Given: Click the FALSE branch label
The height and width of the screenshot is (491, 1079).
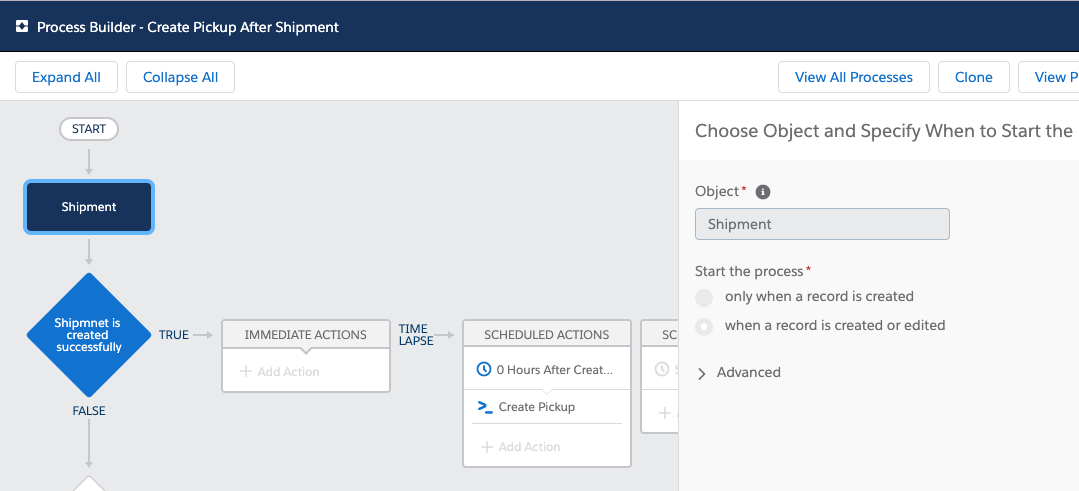Looking at the screenshot, I should coord(89,411).
